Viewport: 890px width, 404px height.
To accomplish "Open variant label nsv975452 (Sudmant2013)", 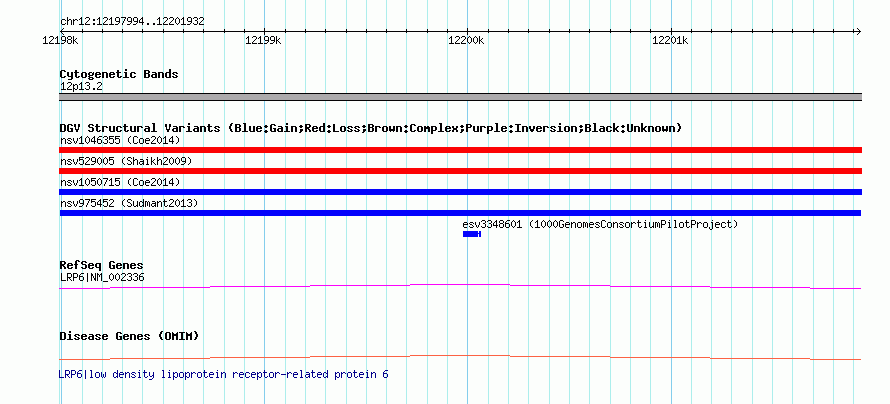I will pyautogui.click(x=129, y=203).
